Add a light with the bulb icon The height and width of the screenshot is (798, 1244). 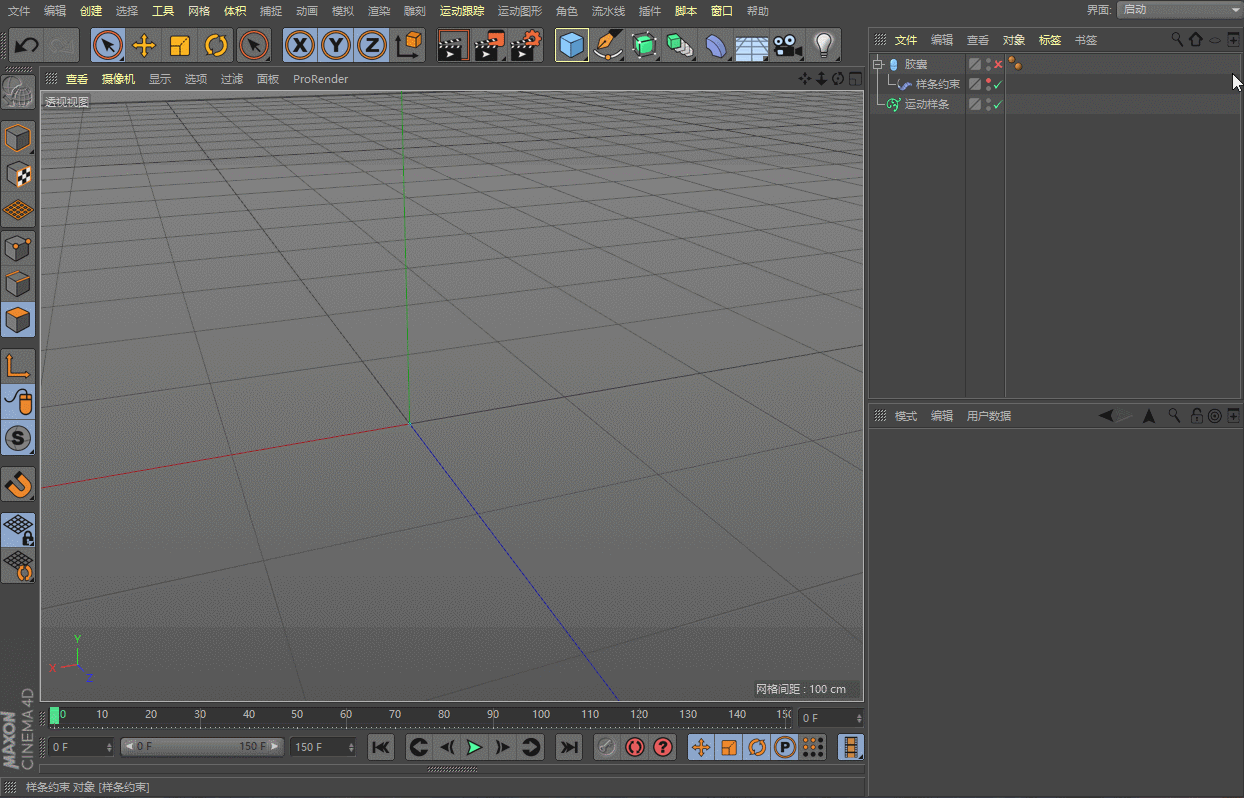pos(823,45)
